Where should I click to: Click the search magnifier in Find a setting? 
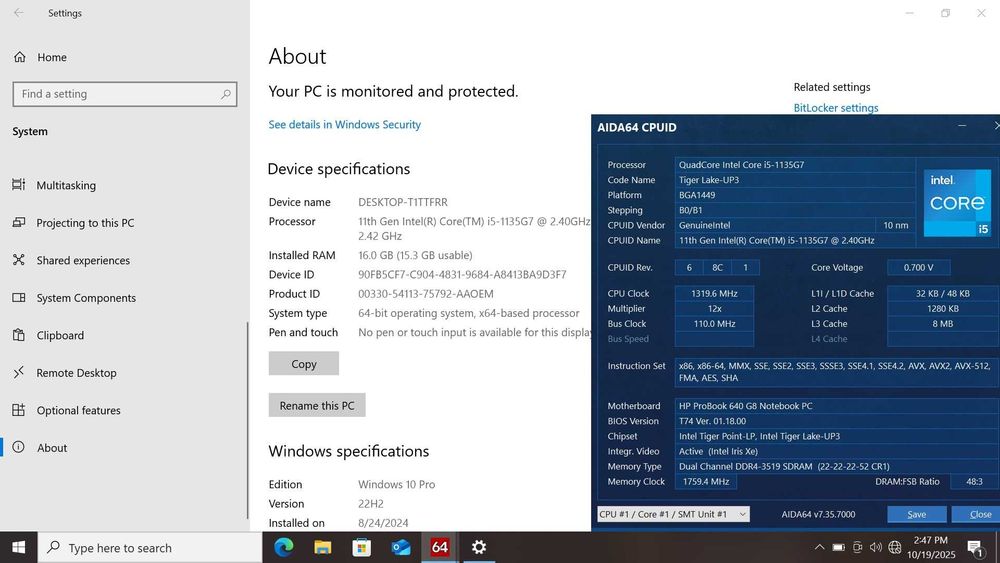coord(225,94)
